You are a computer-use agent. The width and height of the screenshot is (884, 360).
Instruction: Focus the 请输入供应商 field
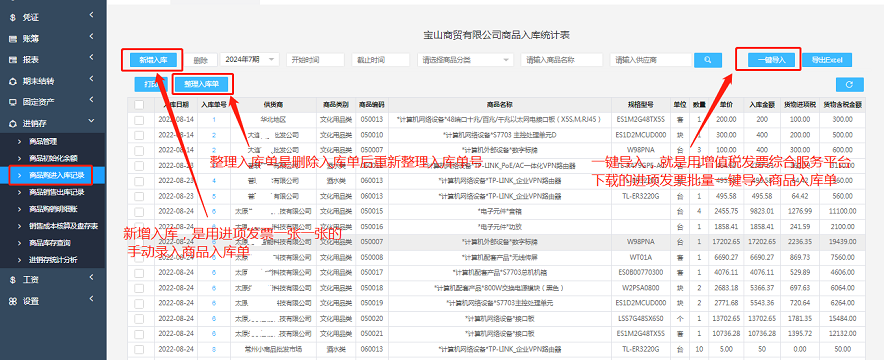tap(651, 60)
